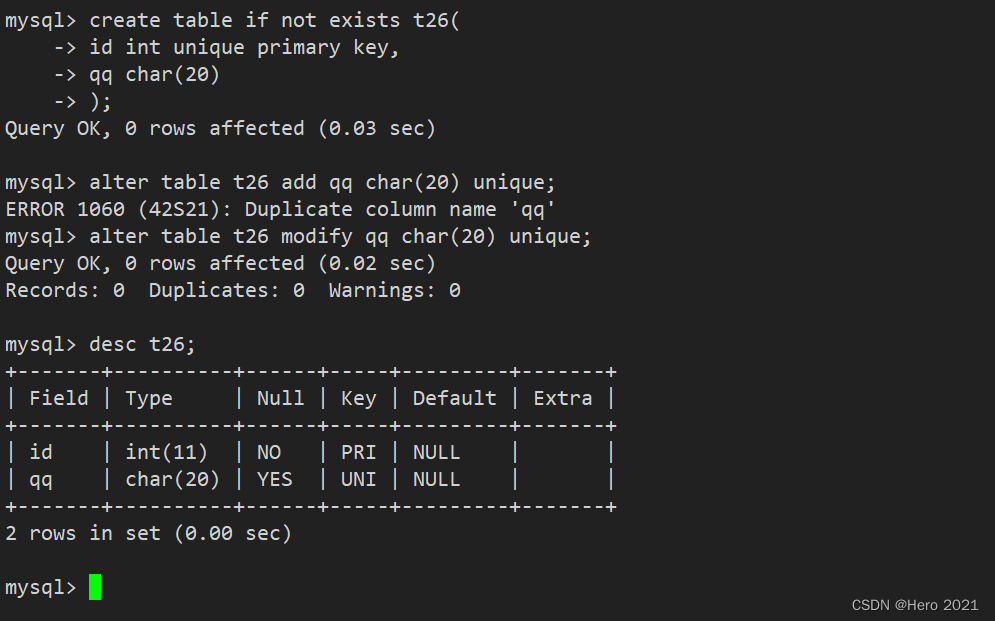Click the 'YES' null value cell

click(275, 480)
